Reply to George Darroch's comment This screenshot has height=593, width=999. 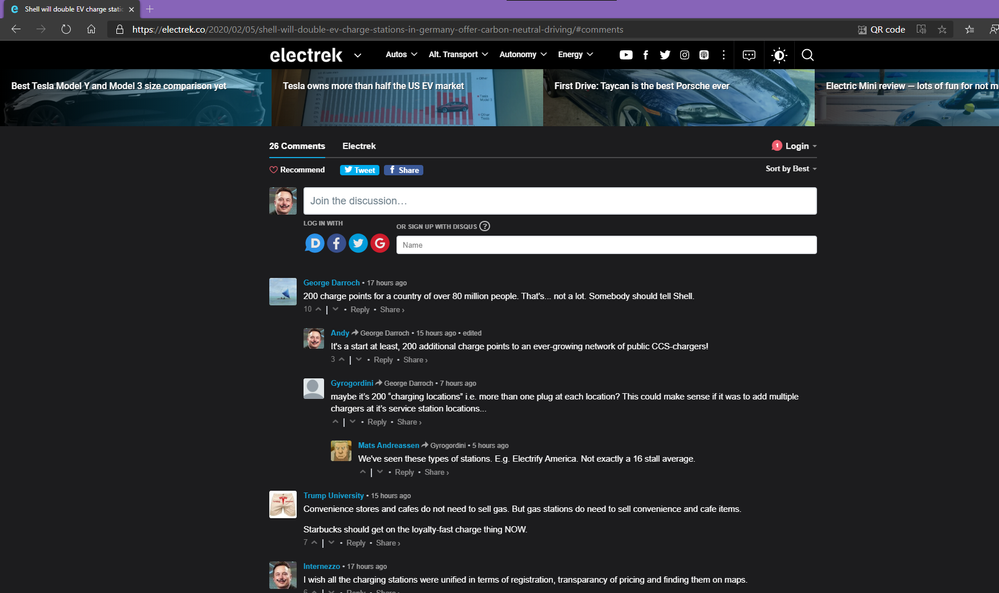pos(359,310)
